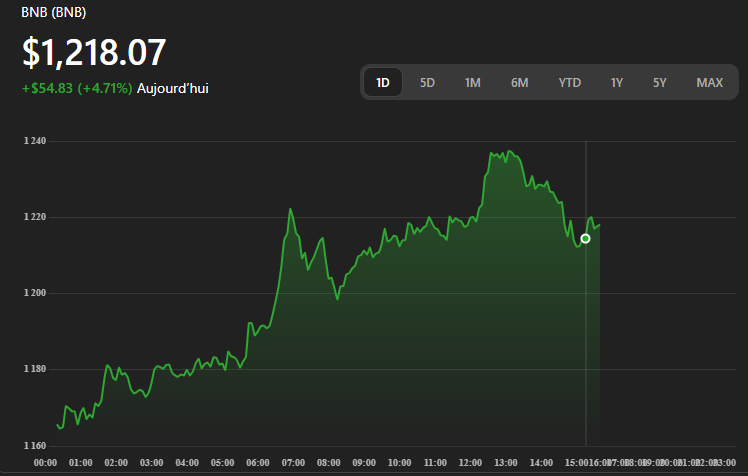Click the green +$54.83 (+4.71%) change
The width and height of the screenshot is (748, 476).
(x=76, y=88)
